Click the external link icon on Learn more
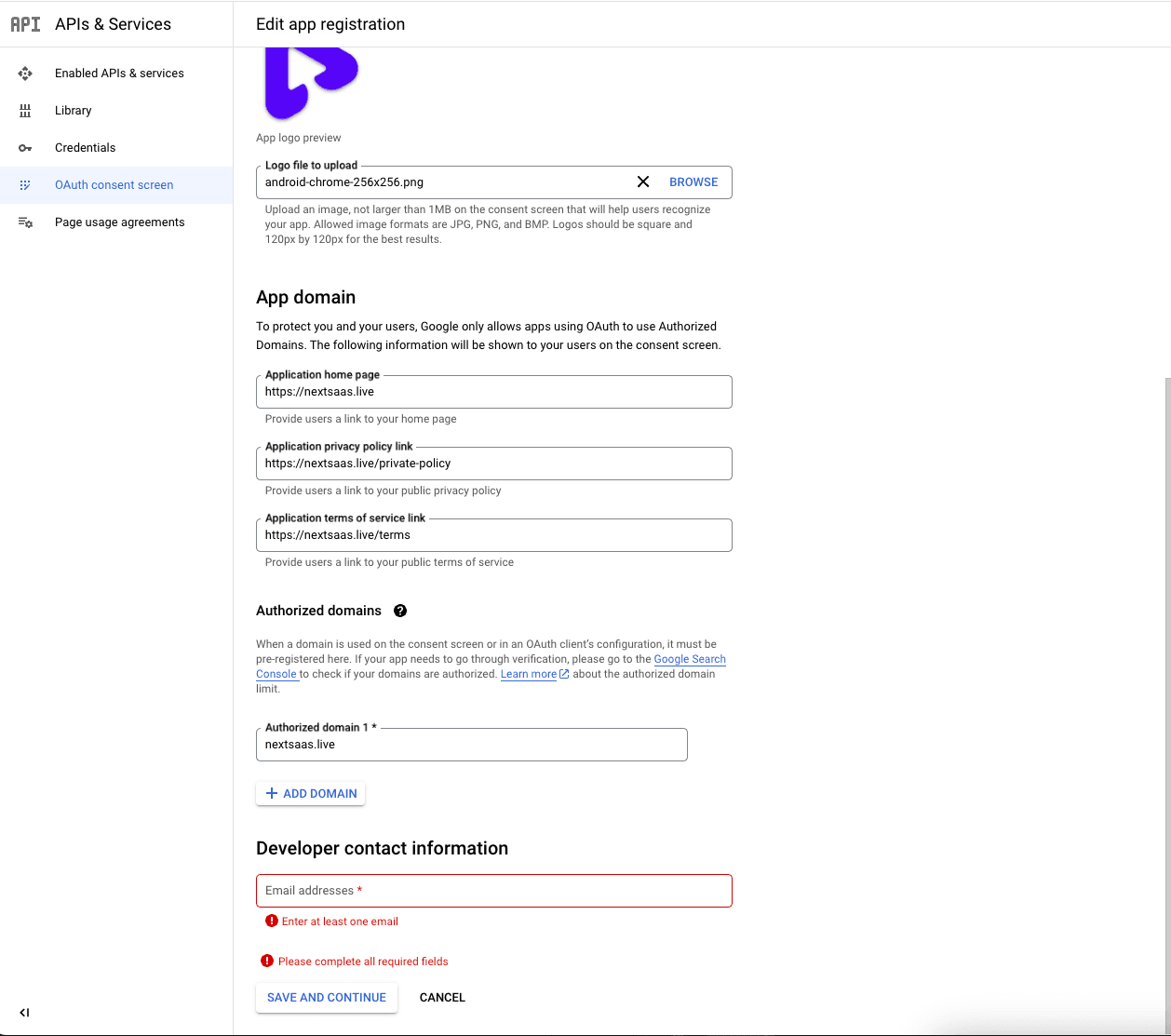The height and width of the screenshot is (1036, 1171). tap(563, 673)
